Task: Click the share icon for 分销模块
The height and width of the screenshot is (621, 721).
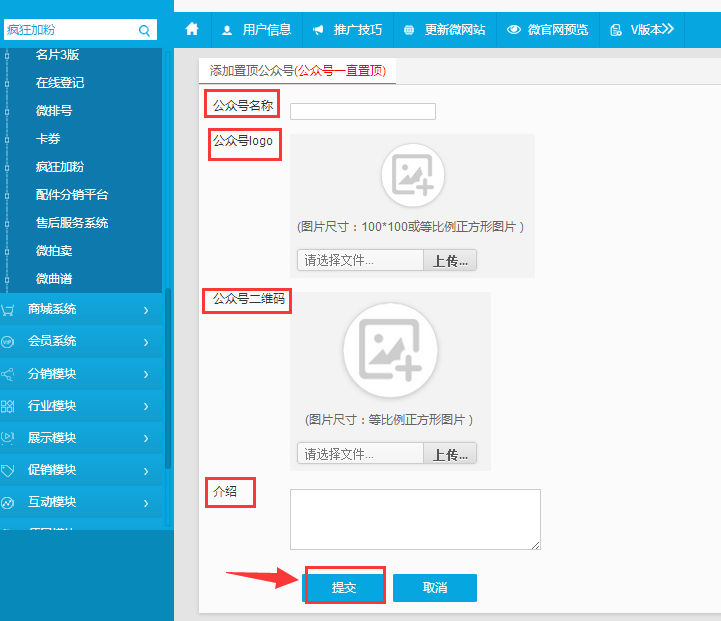Action: (8, 374)
